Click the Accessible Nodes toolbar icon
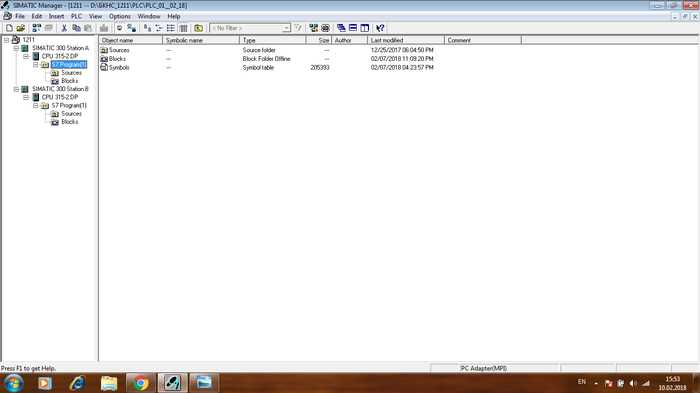 [37, 28]
